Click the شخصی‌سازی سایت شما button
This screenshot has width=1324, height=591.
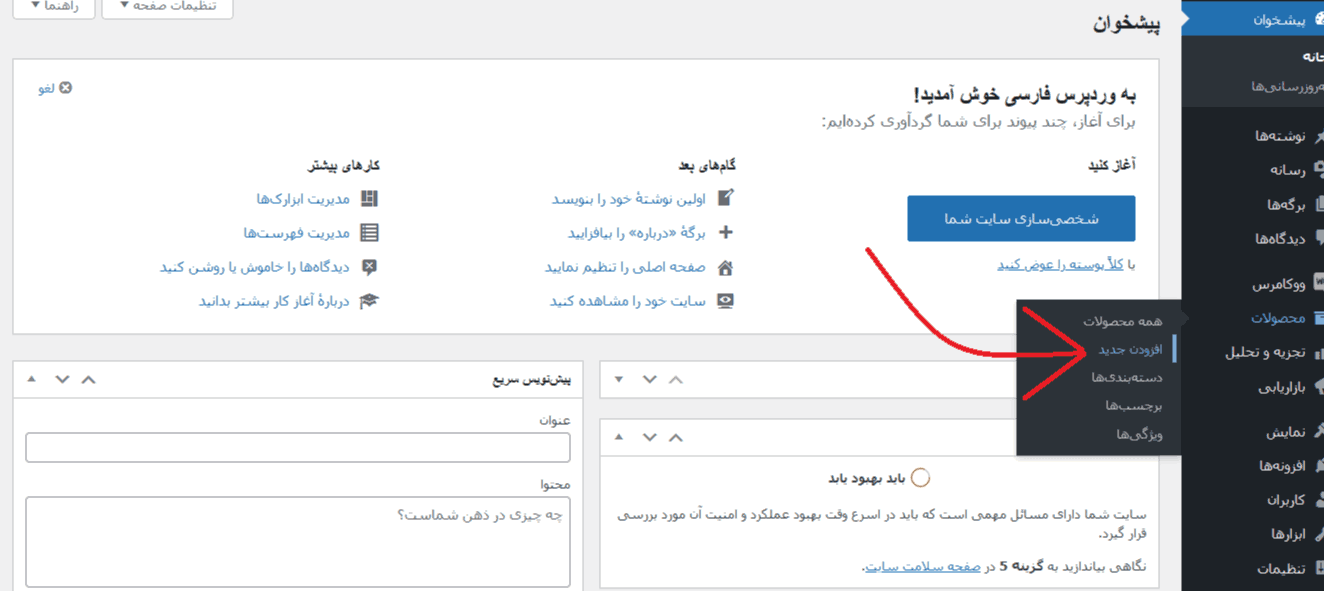pos(1021,218)
